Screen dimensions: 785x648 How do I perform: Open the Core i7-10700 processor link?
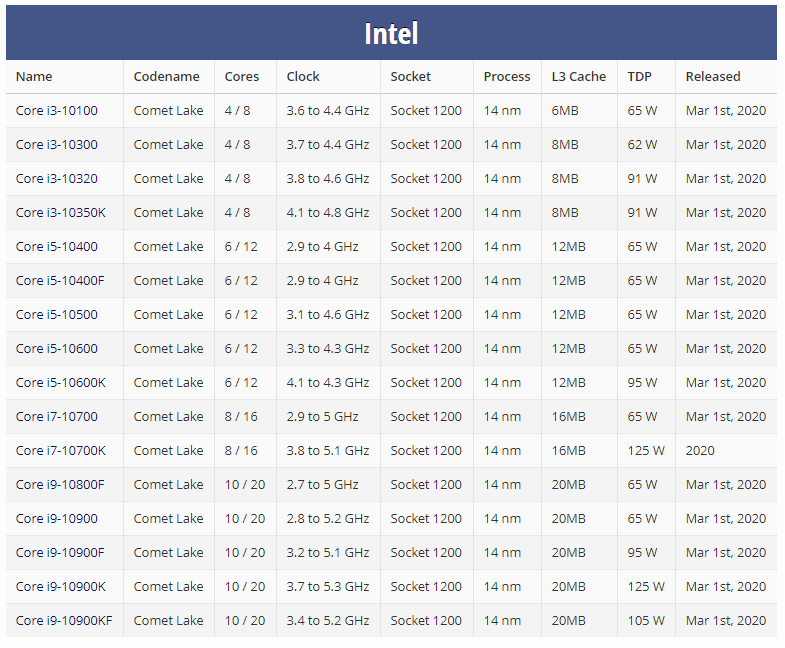pos(57,417)
